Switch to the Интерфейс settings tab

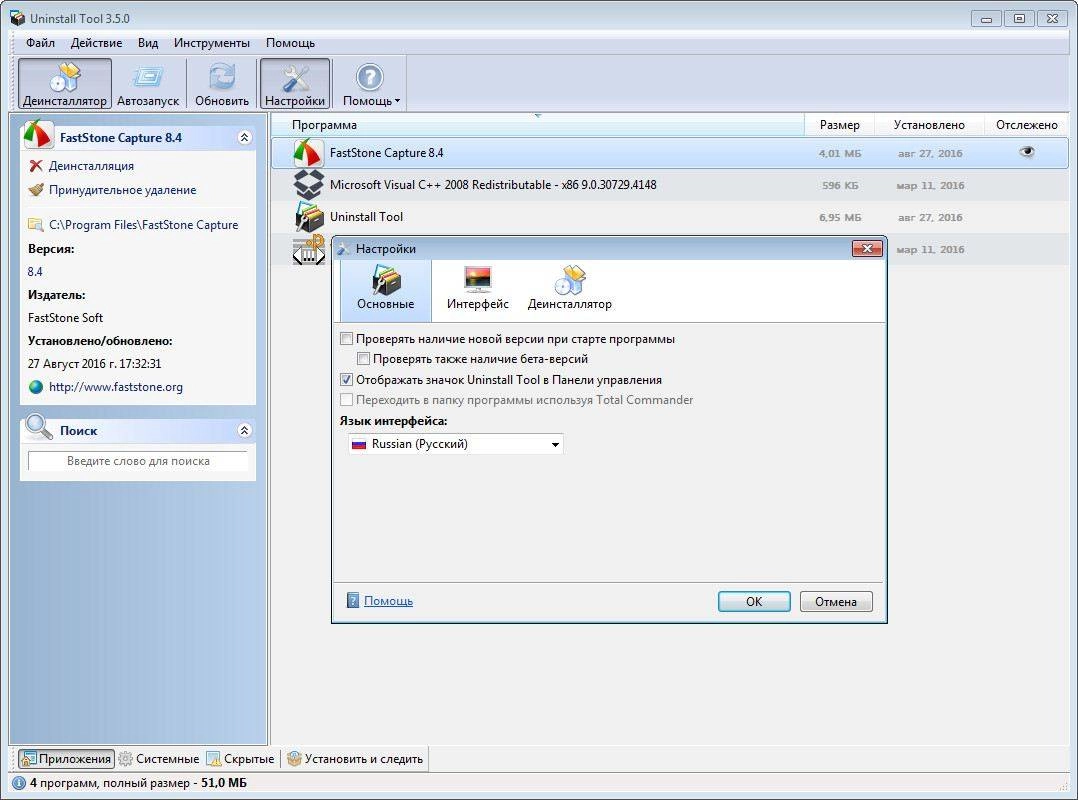click(x=477, y=290)
